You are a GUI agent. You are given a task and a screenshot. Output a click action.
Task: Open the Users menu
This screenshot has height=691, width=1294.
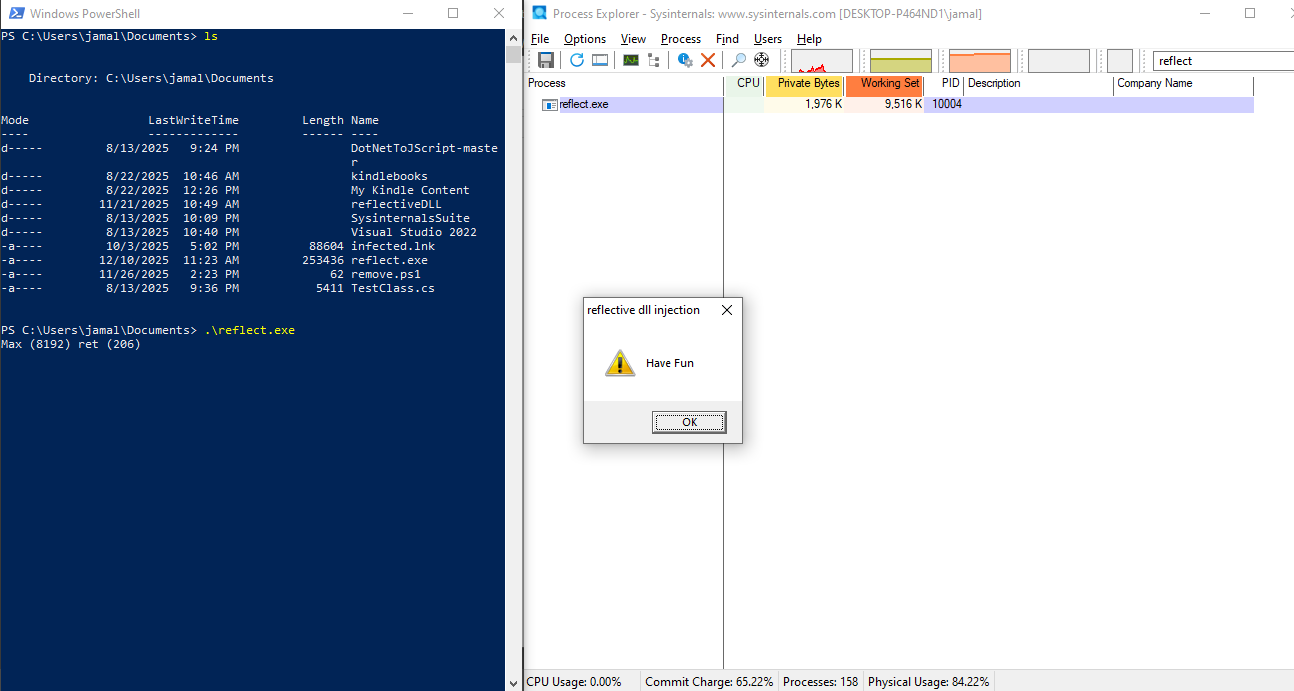tap(768, 39)
